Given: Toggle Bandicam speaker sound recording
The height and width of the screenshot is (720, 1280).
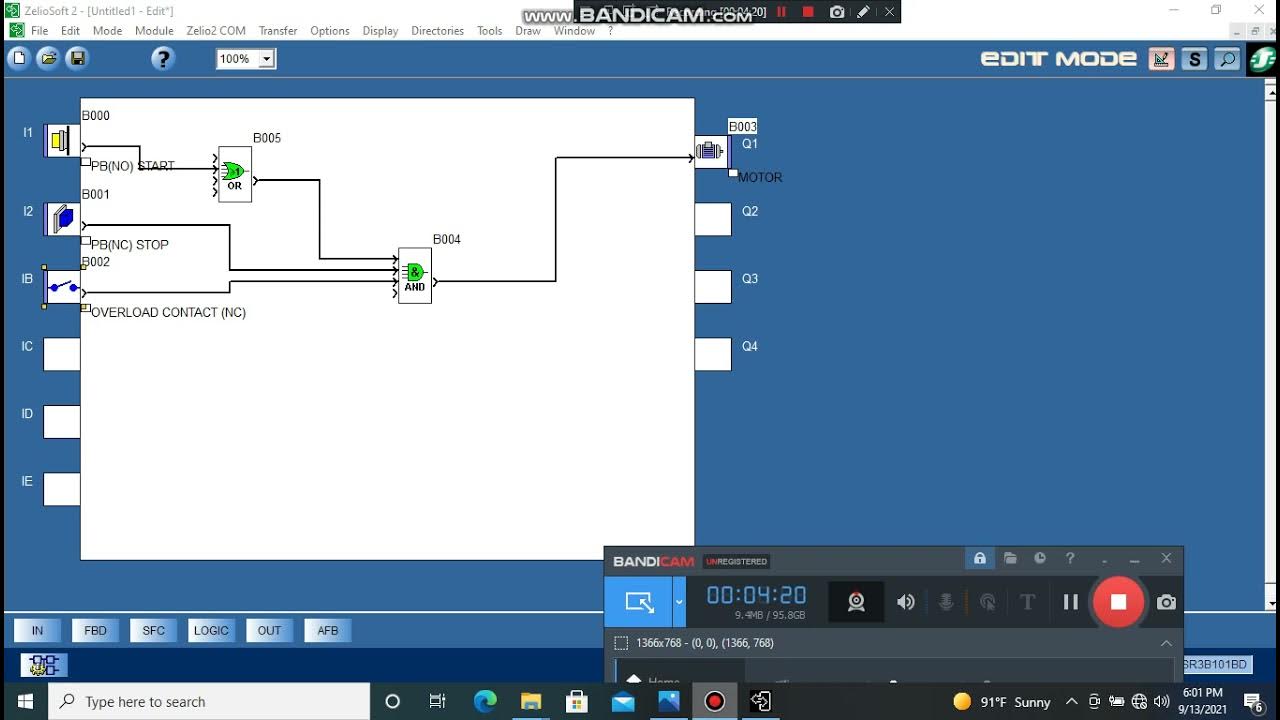Looking at the screenshot, I should tap(906, 602).
